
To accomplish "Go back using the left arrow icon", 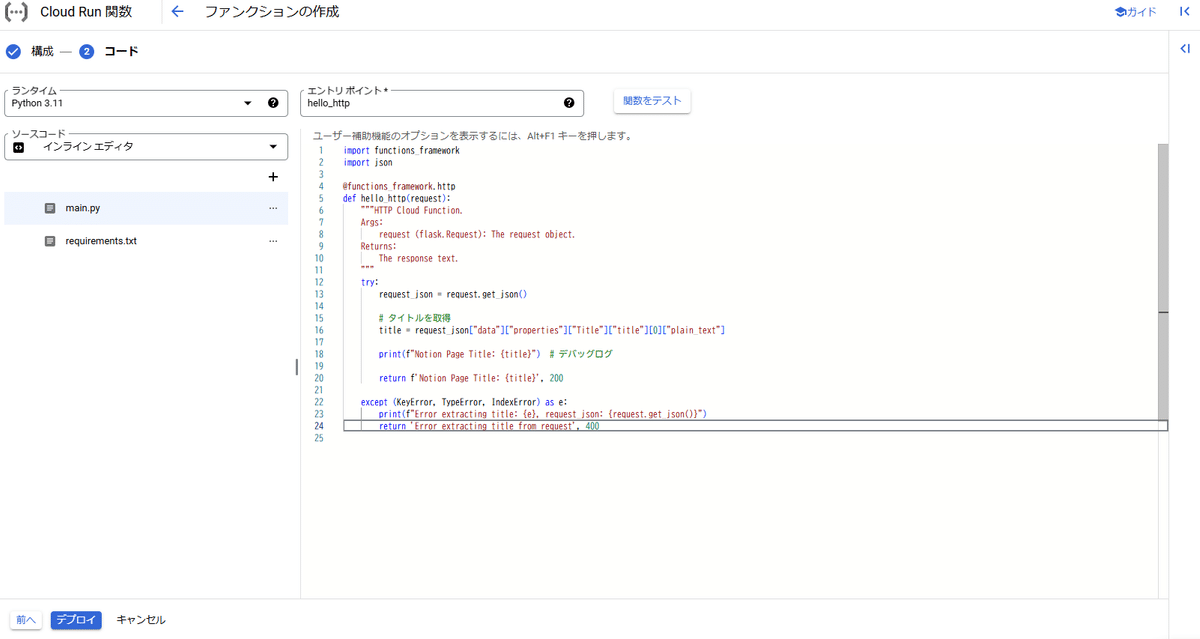I will click(178, 12).
